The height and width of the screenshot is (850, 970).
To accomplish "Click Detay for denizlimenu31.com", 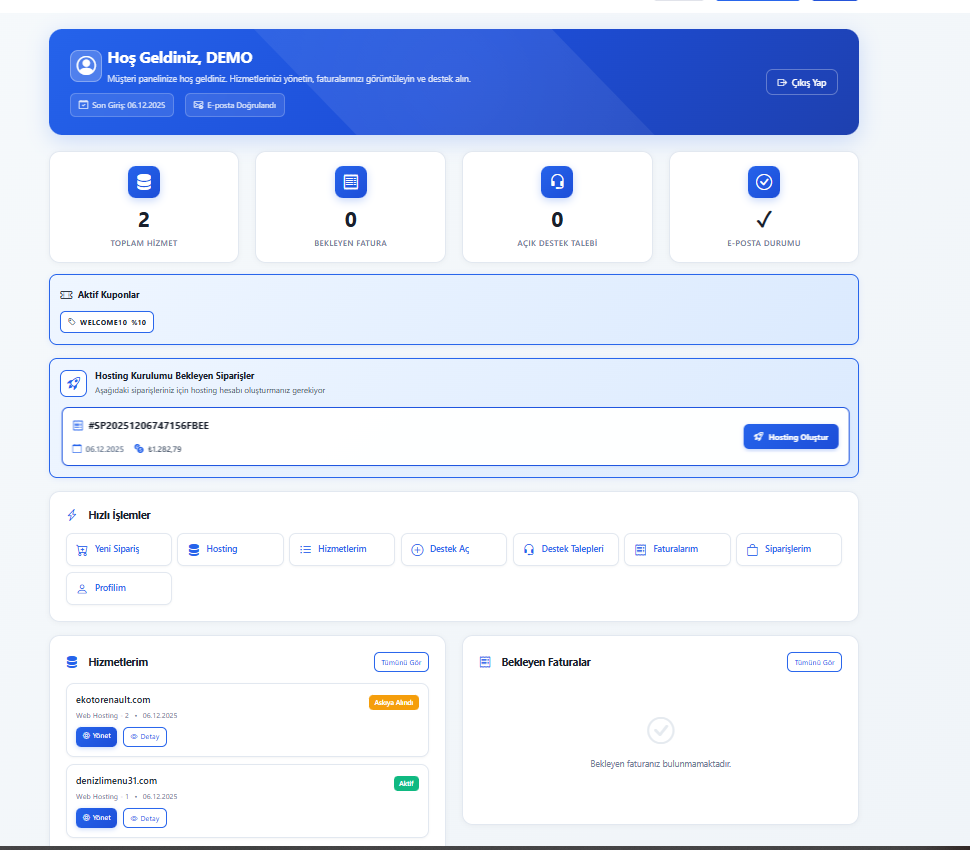I will [145, 818].
